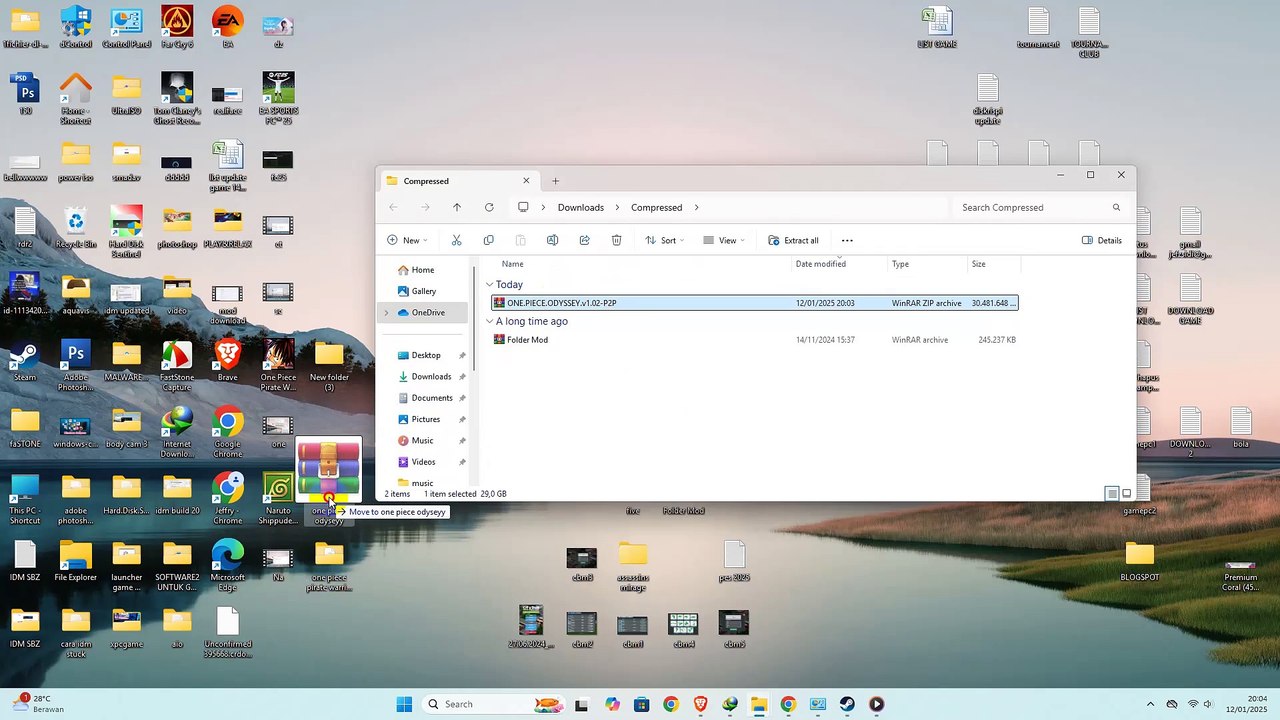Click the Cut icon in Explorer toolbar
The width and height of the screenshot is (1280, 720).
[456, 240]
